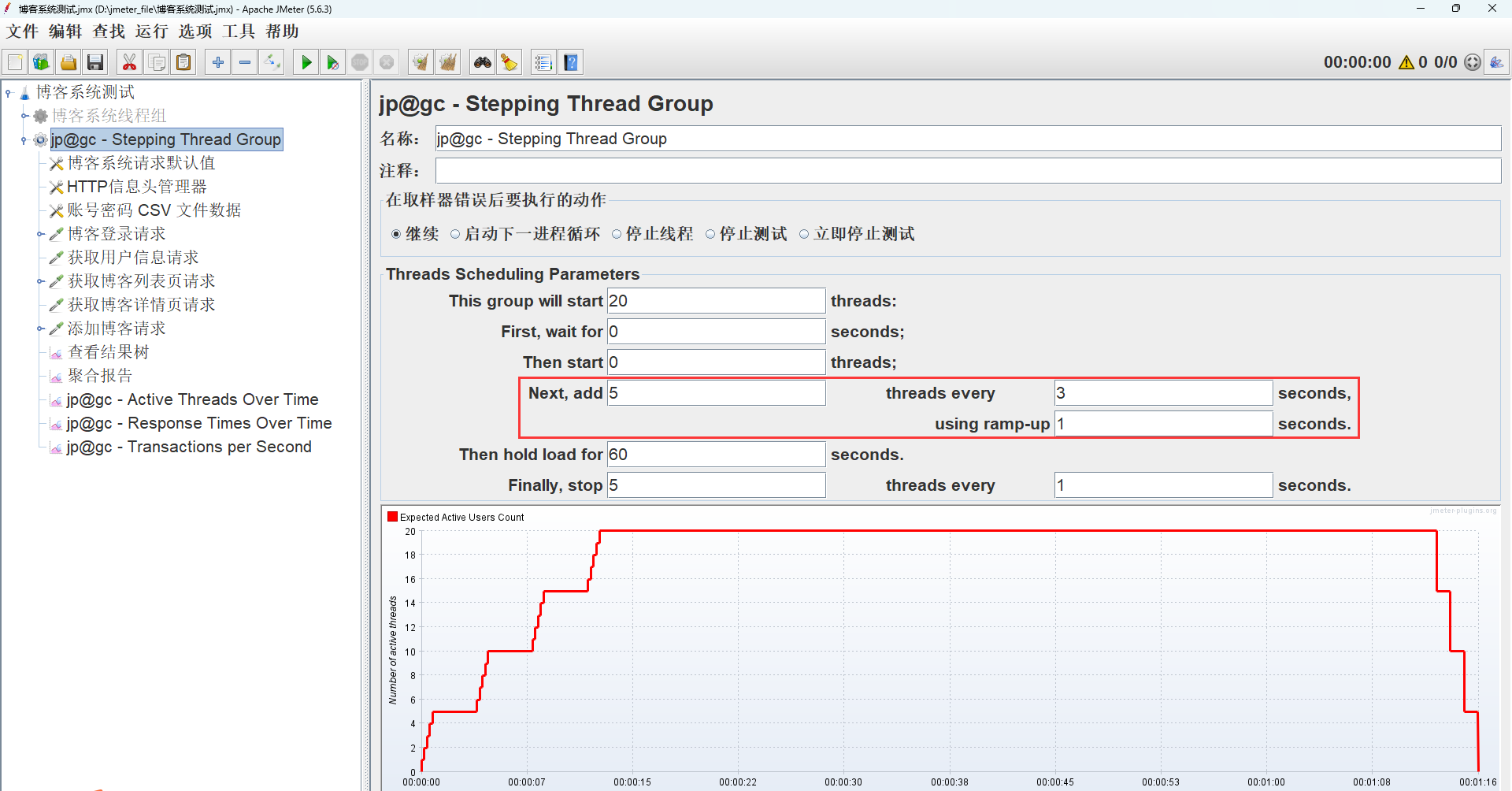
Task: Click the Toggle enable/disable icon
Action: tap(272, 62)
